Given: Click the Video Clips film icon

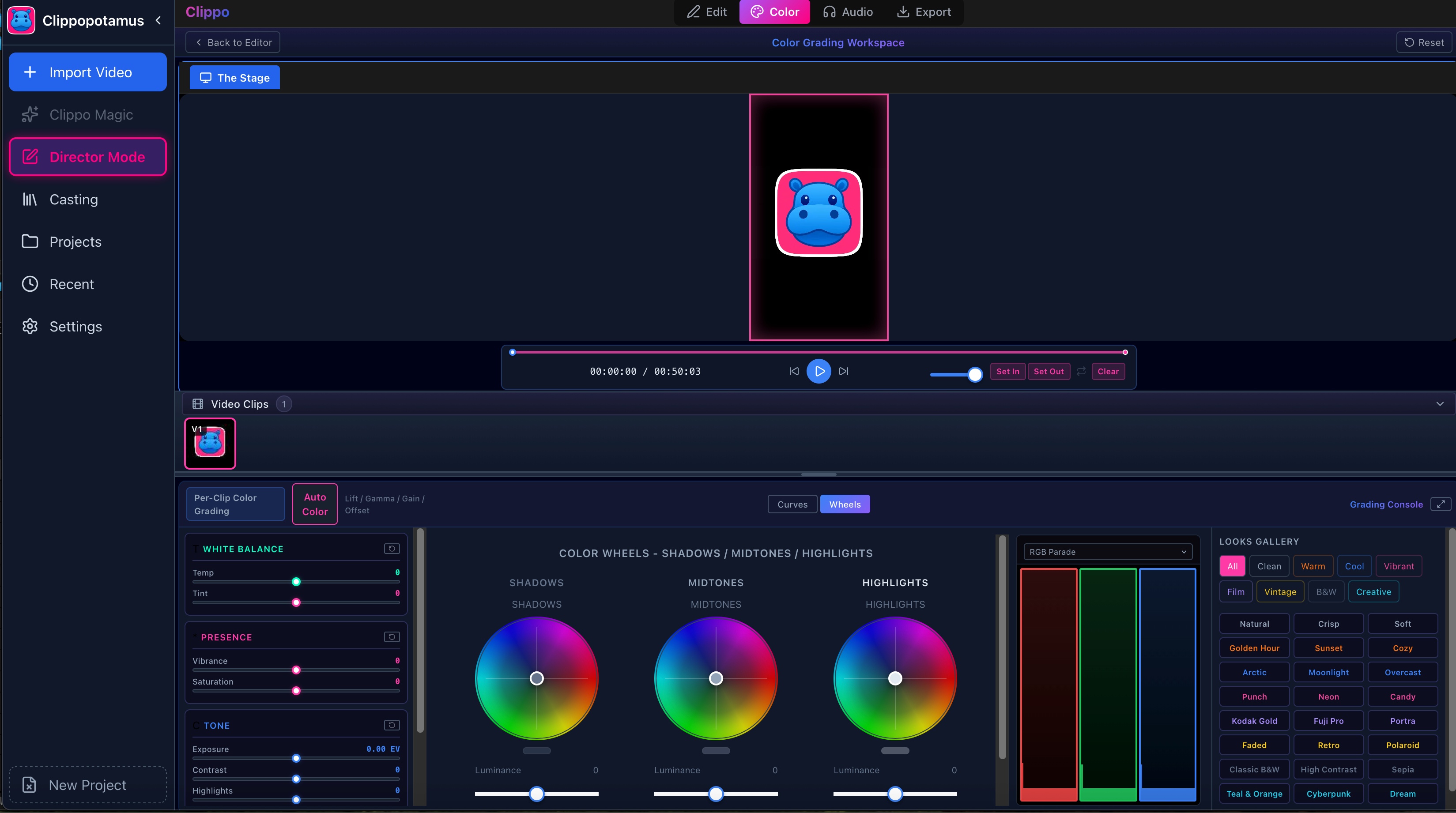Looking at the screenshot, I should [x=198, y=404].
